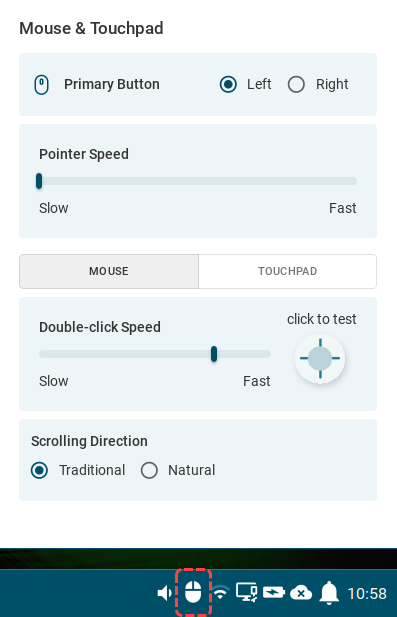Click the double-click test target button
This screenshot has height=617, width=397.
tap(320, 358)
